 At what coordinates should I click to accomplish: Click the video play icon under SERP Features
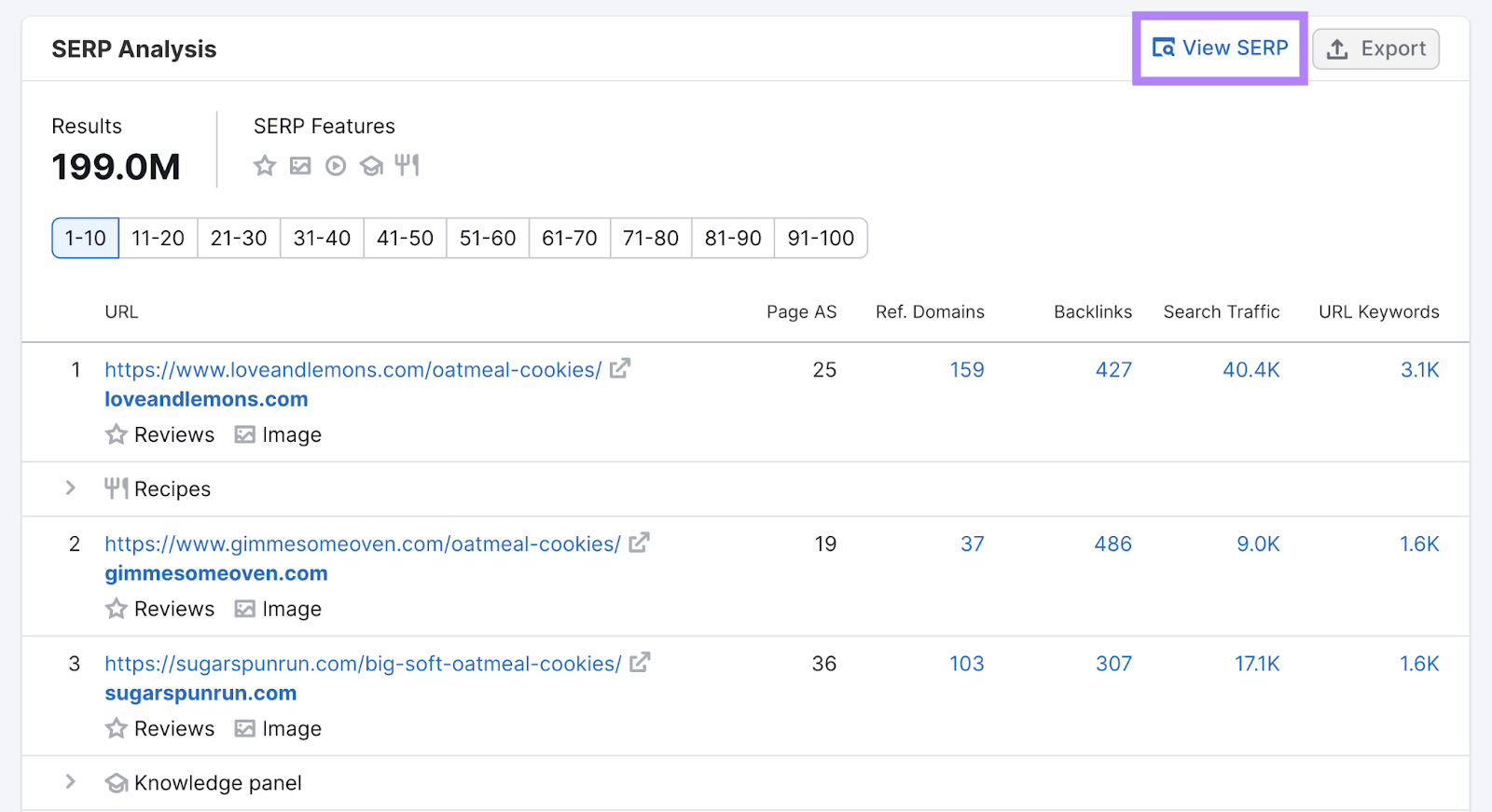click(336, 166)
